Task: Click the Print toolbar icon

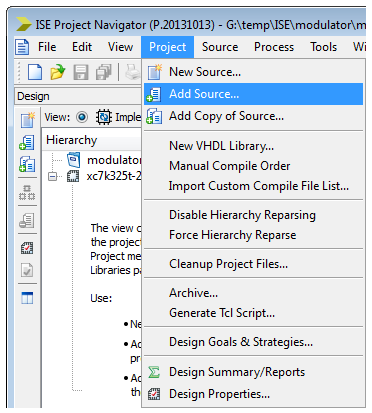Action: coord(133,72)
